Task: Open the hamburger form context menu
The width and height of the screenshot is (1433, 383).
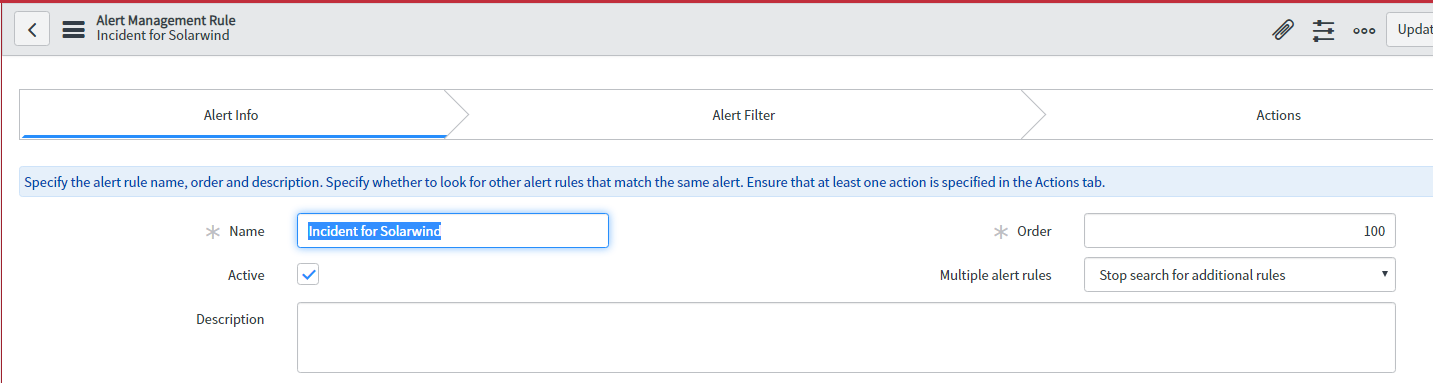Action: point(73,29)
